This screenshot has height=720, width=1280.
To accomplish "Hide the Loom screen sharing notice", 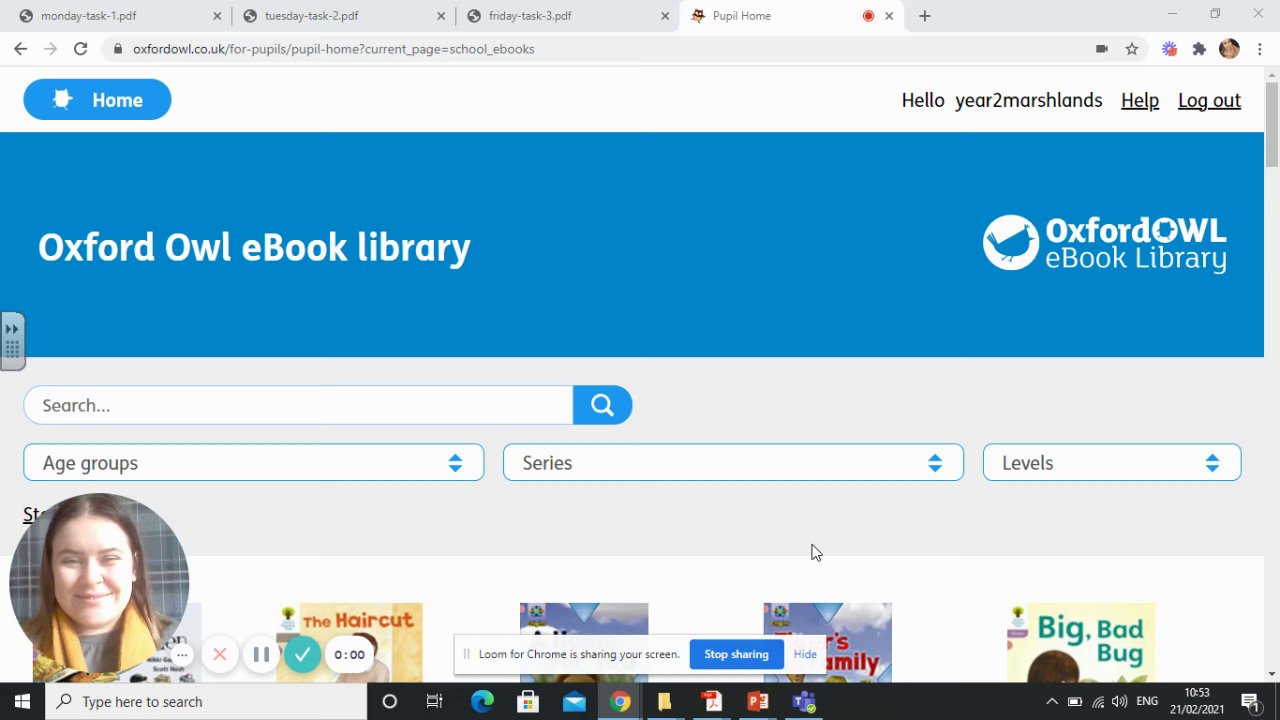I will pos(805,654).
